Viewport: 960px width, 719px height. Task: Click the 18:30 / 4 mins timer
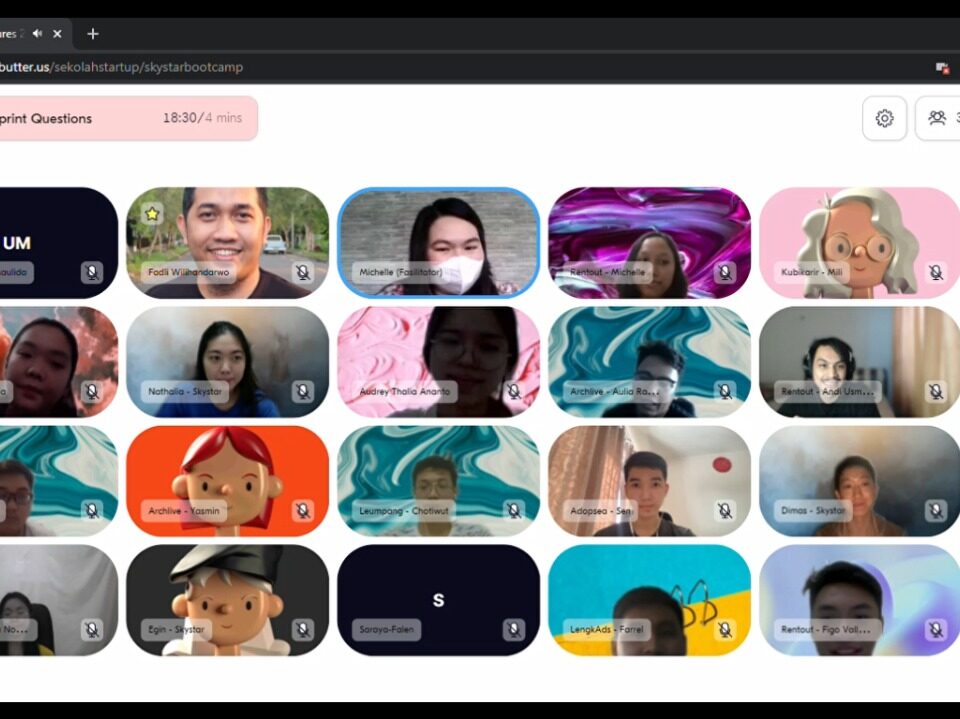(x=202, y=118)
